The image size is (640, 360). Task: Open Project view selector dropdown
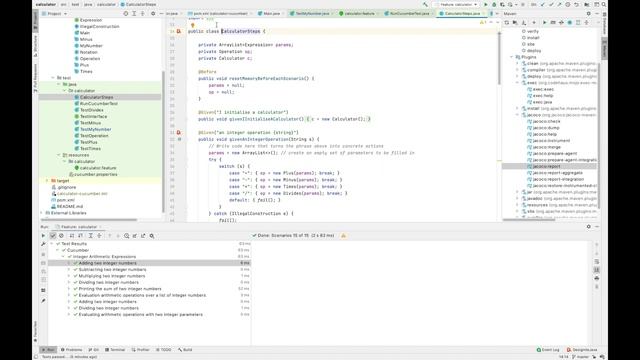tap(55, 13)
